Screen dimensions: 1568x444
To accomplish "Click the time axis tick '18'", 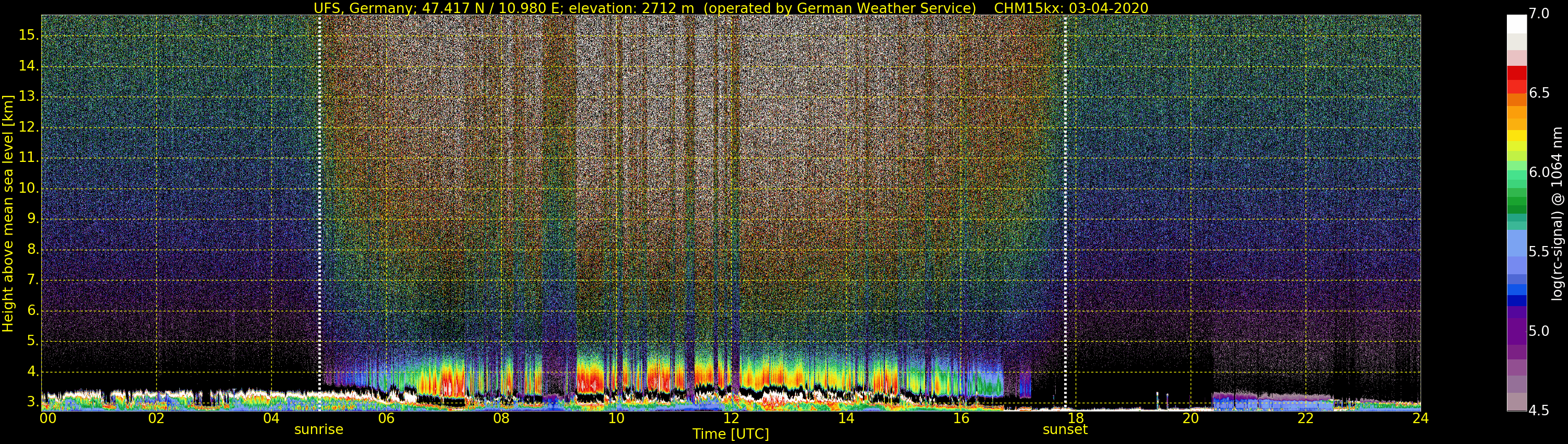I will coord(1076,418).
